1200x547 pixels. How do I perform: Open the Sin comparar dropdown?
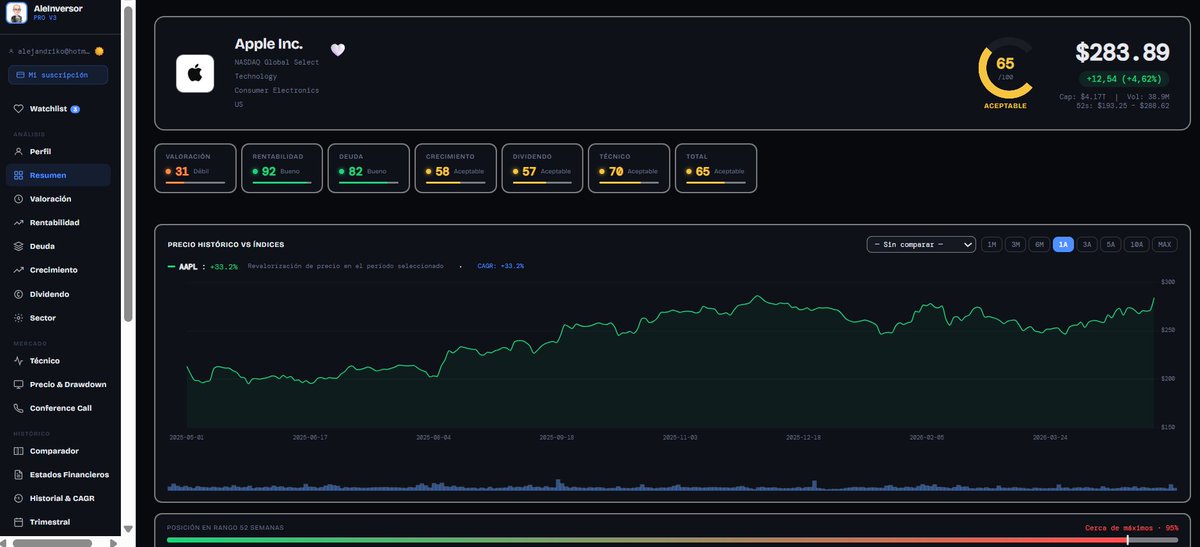click(921, 244)
